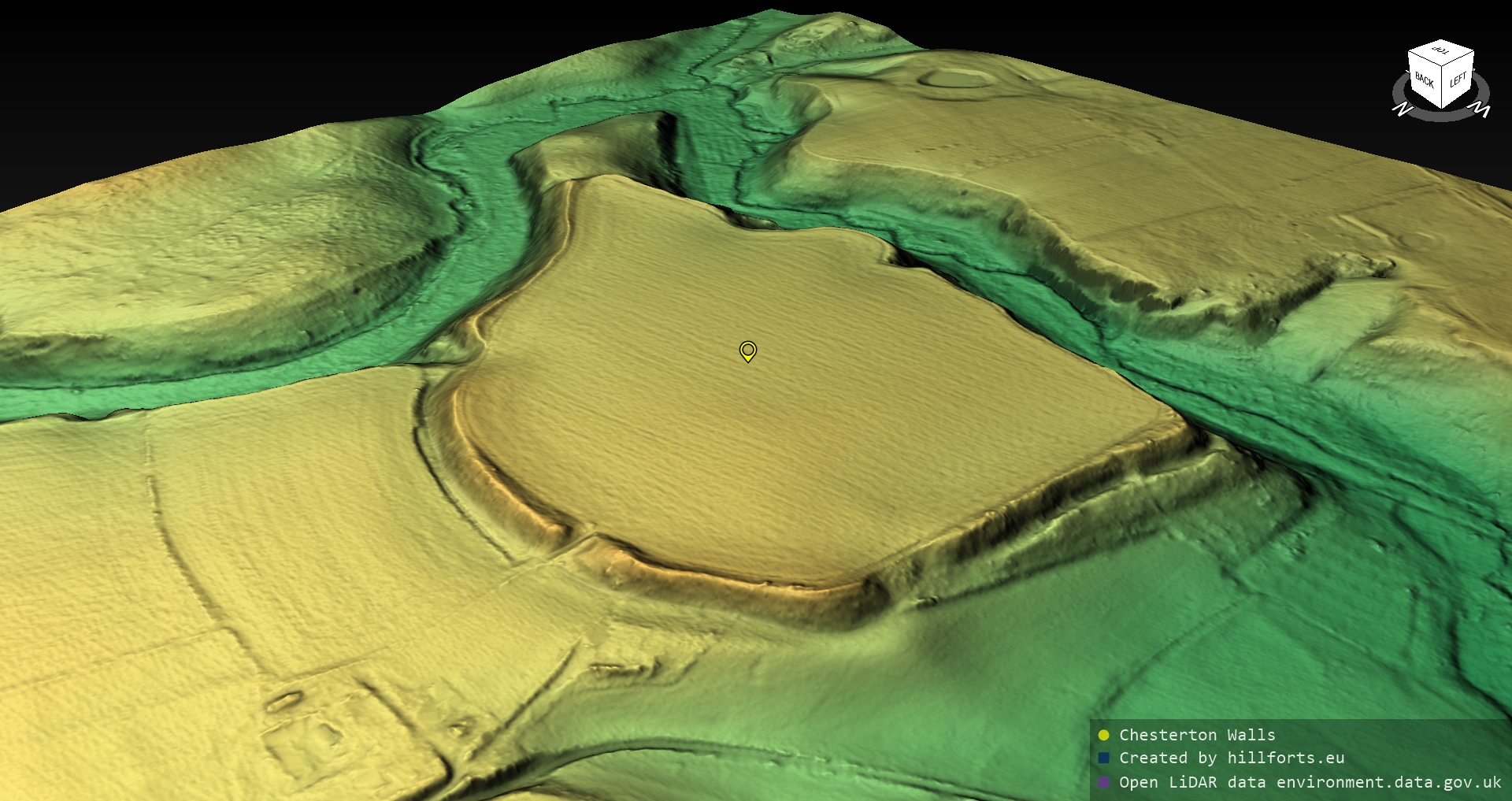Click the yellow location pin on the hillfort
Viewport: 1512px width, 801px height.
click(747, 350)
